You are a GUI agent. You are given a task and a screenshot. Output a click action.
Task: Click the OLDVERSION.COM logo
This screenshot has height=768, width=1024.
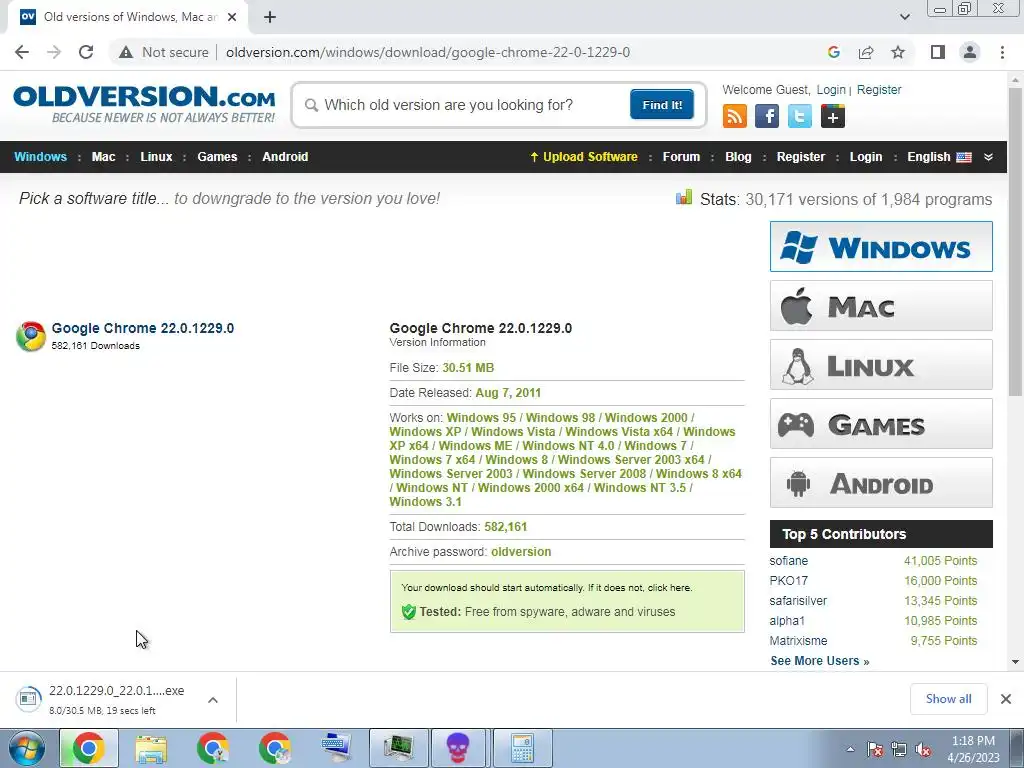pyautogui.click(x=144, y=104)
